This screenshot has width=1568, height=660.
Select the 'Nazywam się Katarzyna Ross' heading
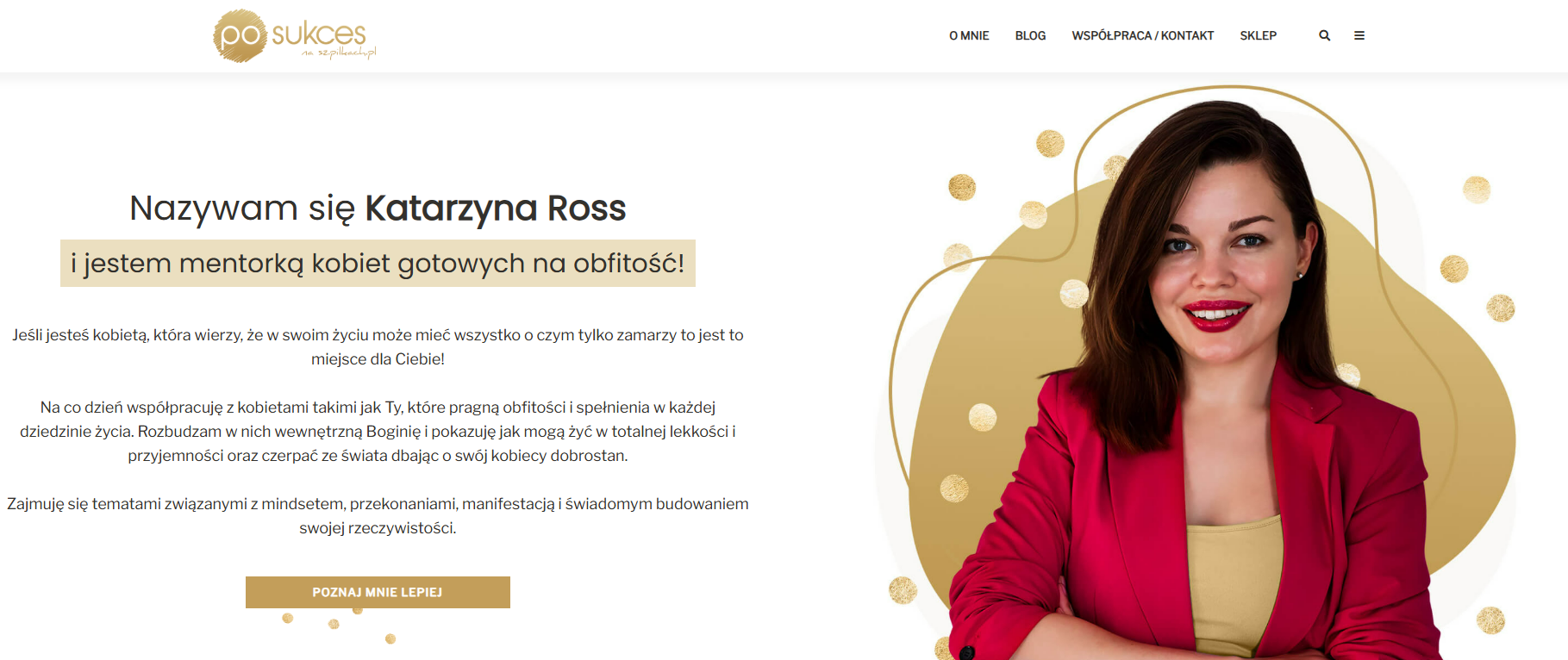378,209
